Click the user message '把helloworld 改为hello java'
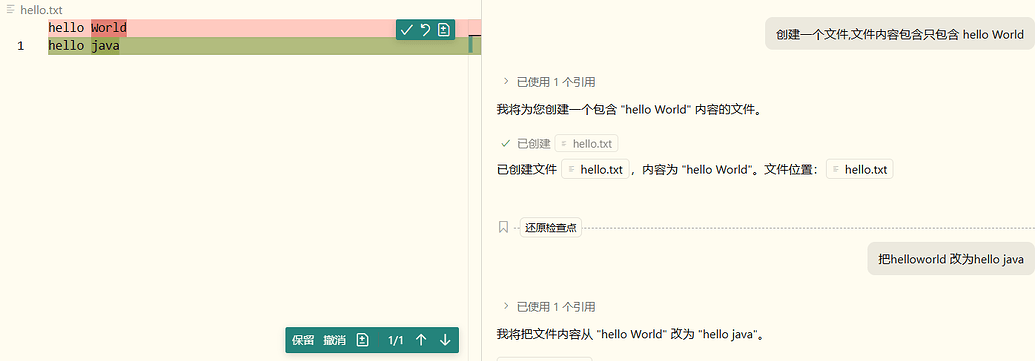 point(951,259)
